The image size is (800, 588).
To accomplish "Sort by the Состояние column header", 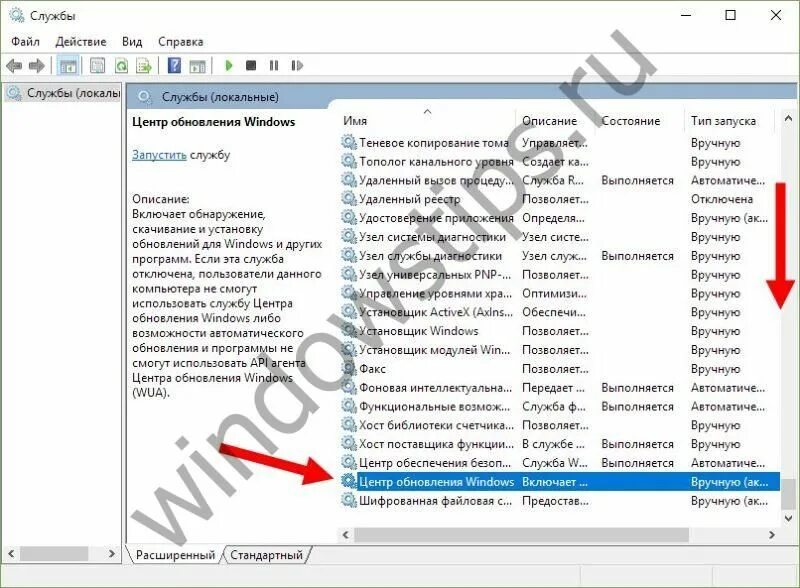I will coord(631,121).
